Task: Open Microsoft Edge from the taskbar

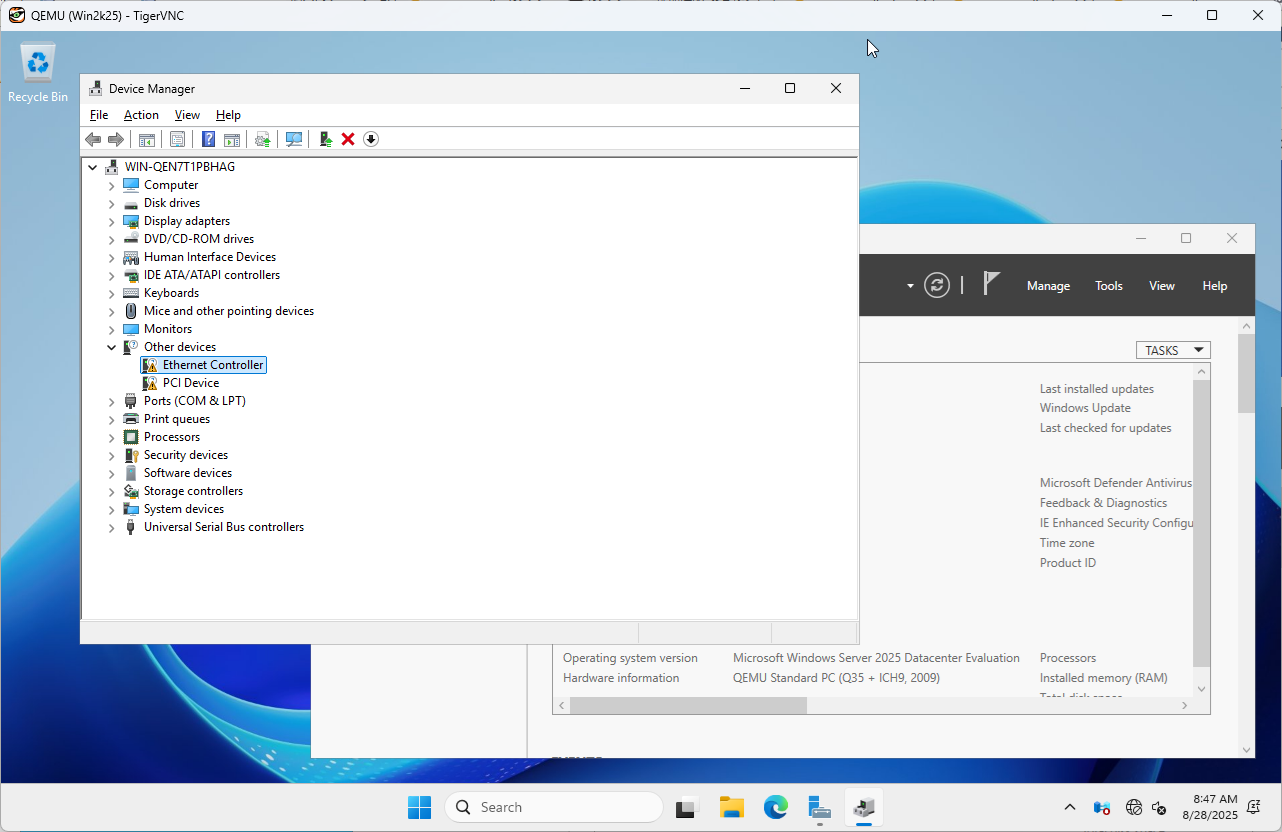Action: (776, 807)
